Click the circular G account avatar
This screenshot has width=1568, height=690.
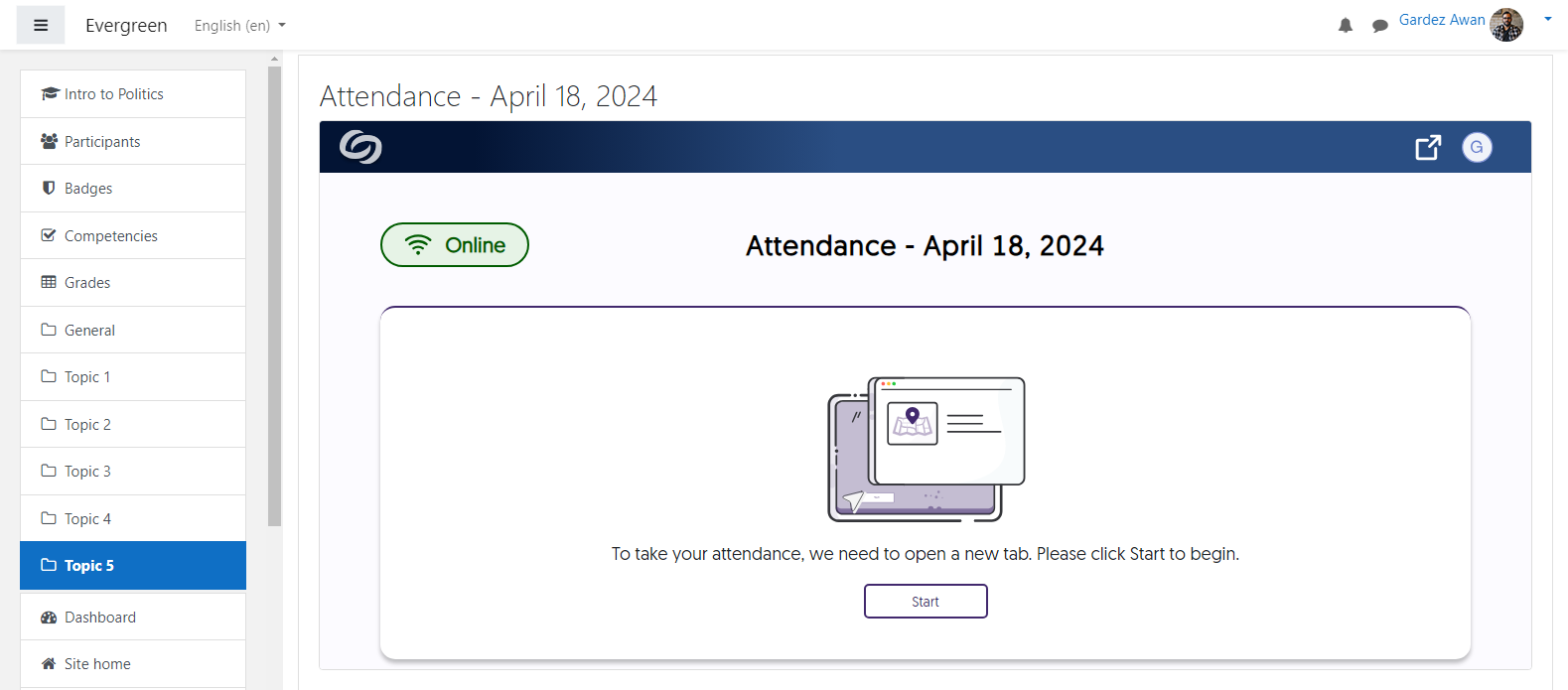(x=1477, y=147)
